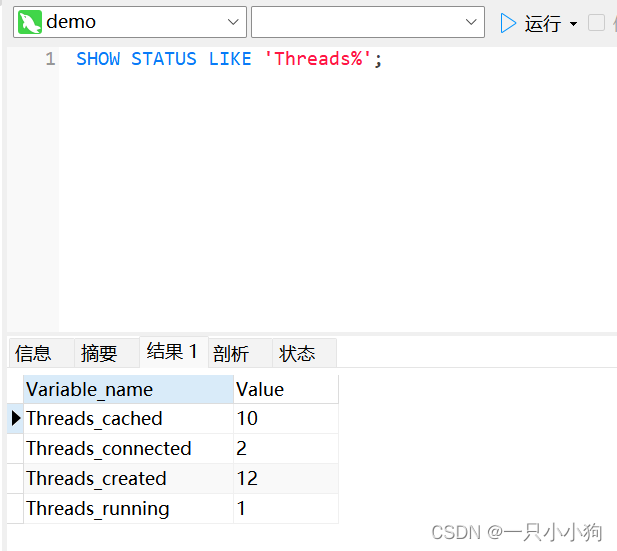This screenshot has width=617, height=551.
Task: Click the 运行 run button label
Action: (543, 24)
